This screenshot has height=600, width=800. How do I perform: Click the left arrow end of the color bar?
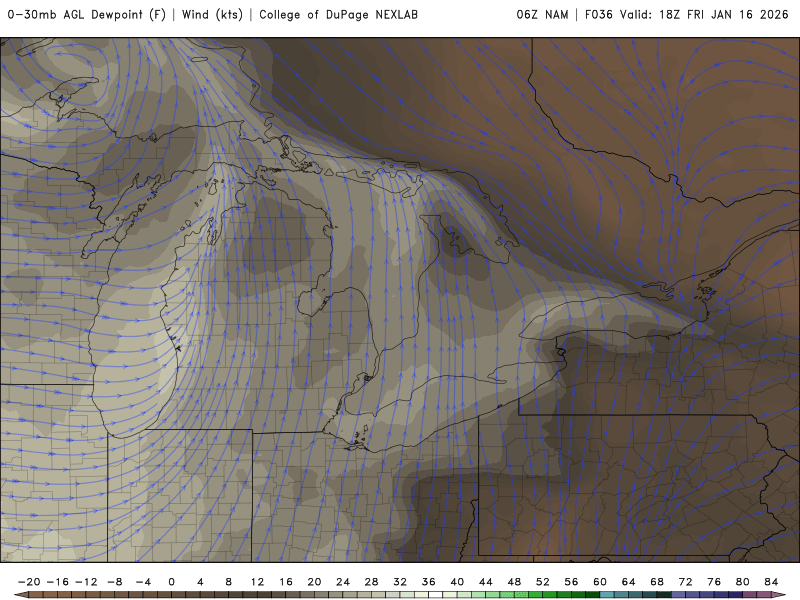21,595
